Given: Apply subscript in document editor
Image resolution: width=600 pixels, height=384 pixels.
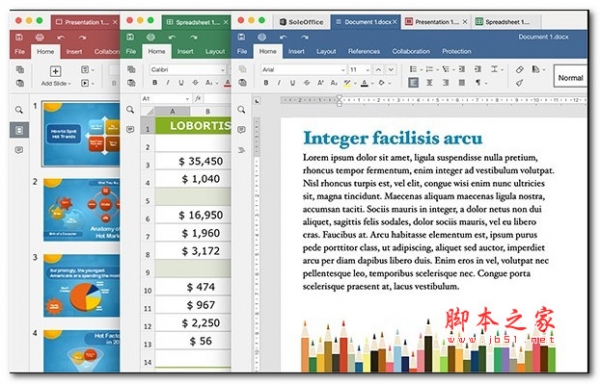Looking at the screenshot, I should [x=334, y=83].
